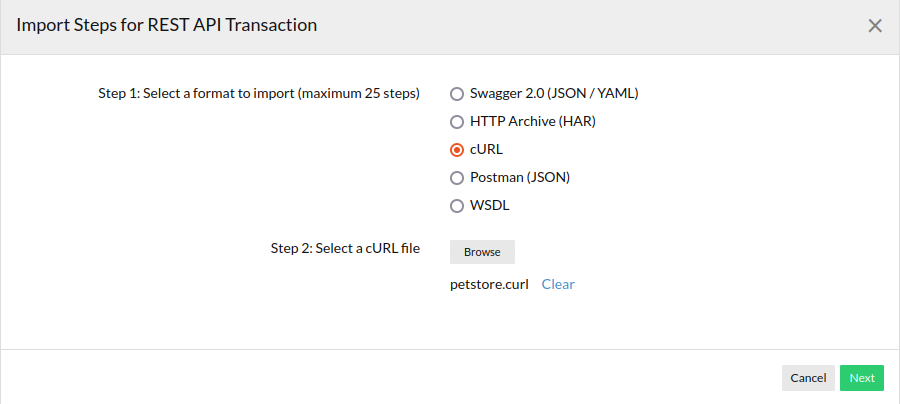Image resolution: width=900 pixels, height=404 pixels.
Task: Select the cURL radio button
Action: coord(457,150)
